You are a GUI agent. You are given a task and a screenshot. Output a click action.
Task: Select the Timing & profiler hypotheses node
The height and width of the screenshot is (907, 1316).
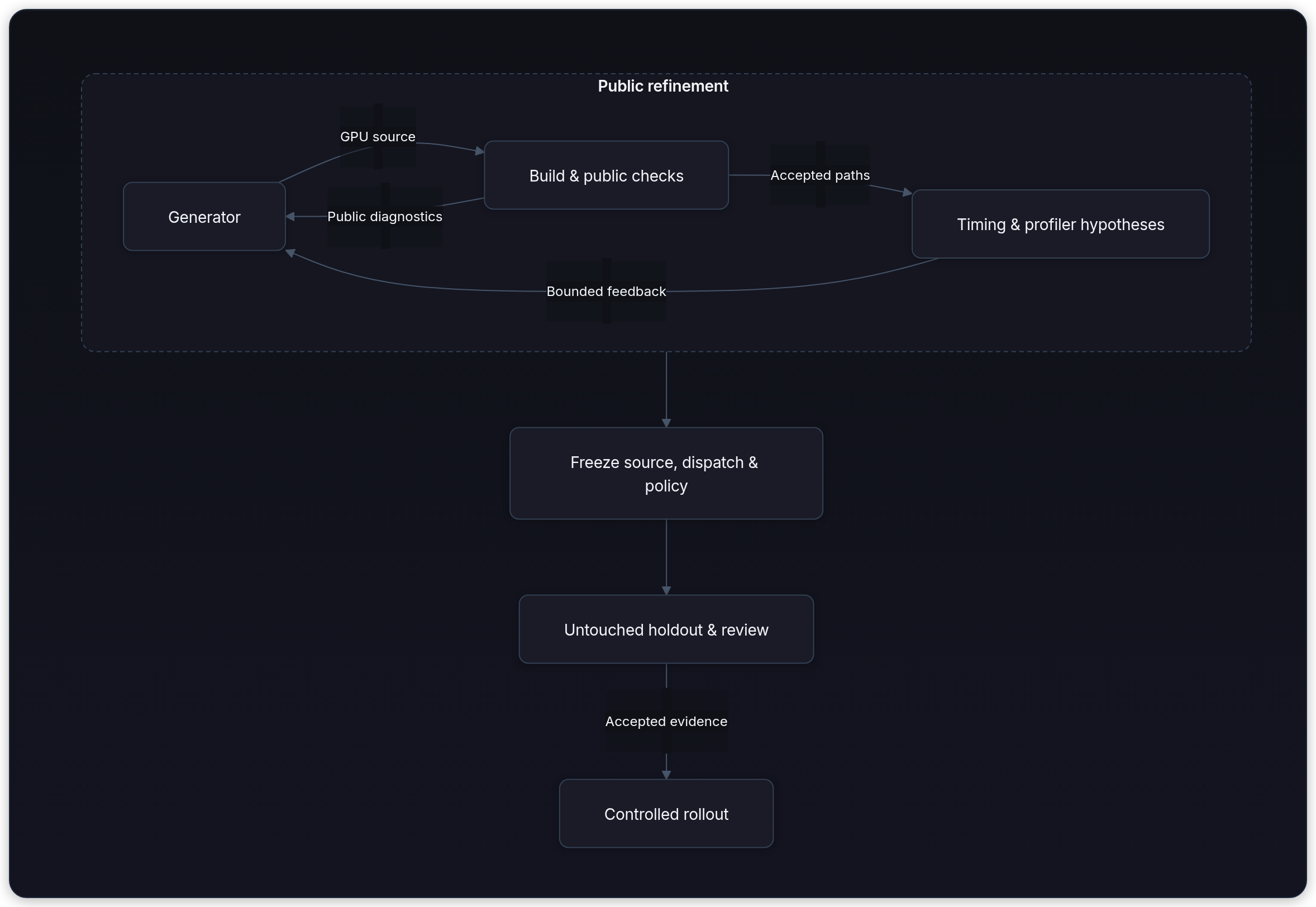click(1060, 224)
